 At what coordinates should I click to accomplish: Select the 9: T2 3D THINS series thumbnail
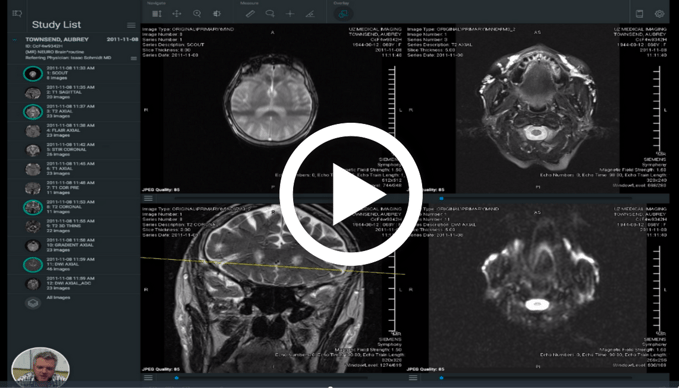point(33,226)
